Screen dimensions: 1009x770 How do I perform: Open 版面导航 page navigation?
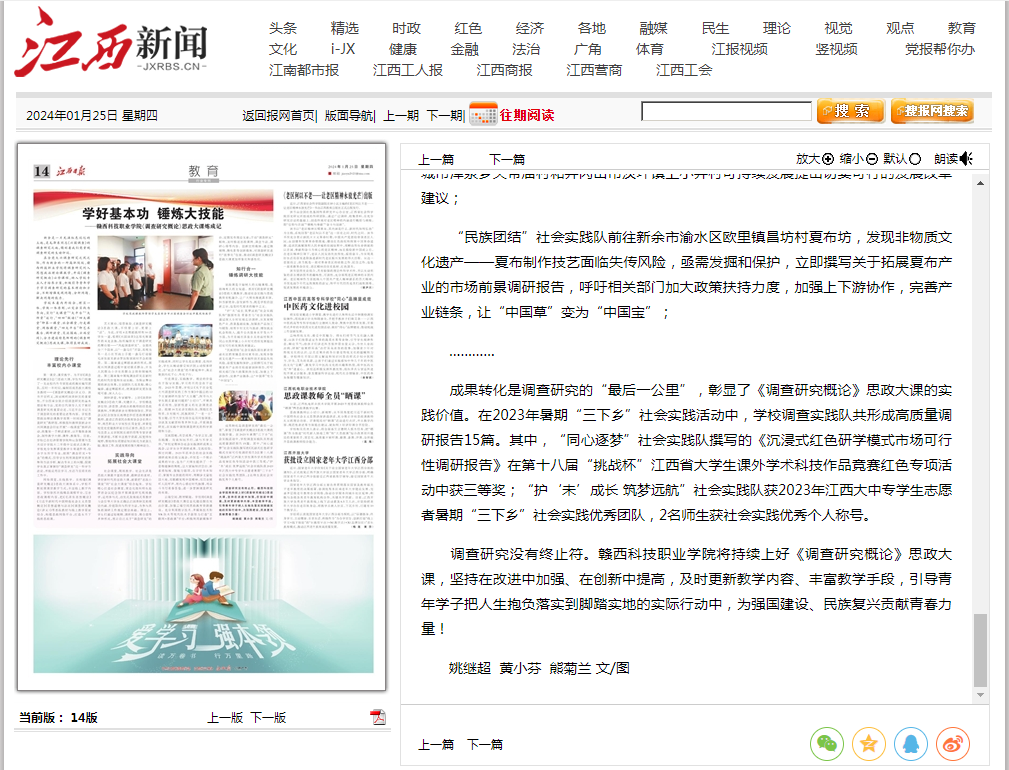[x=348, y=115]
